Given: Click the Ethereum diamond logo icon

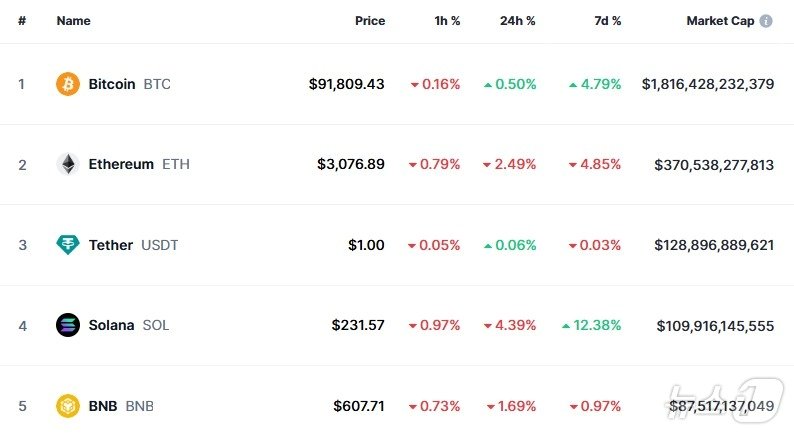Looking at the screenshot, I should [67, 164].
